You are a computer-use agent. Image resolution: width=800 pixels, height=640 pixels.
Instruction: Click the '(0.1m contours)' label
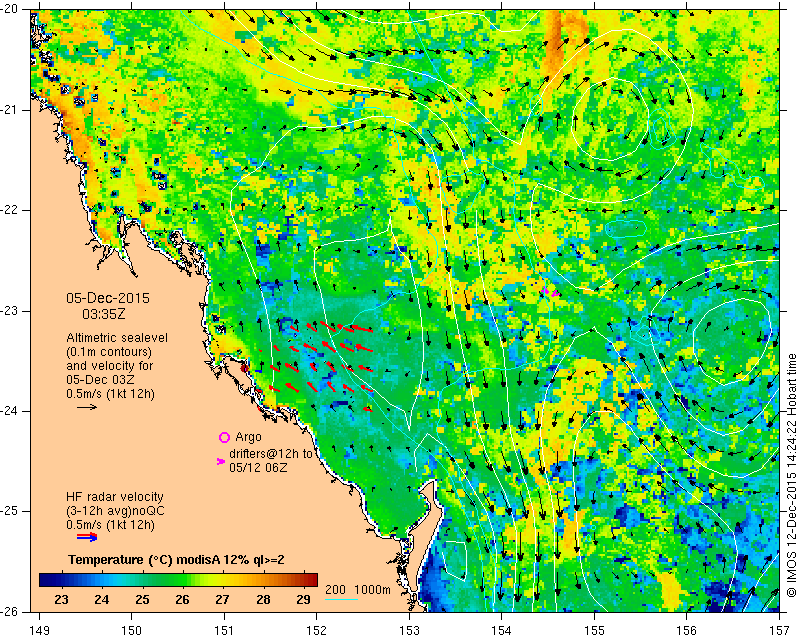pyautogui.click(x=109, y=352)
